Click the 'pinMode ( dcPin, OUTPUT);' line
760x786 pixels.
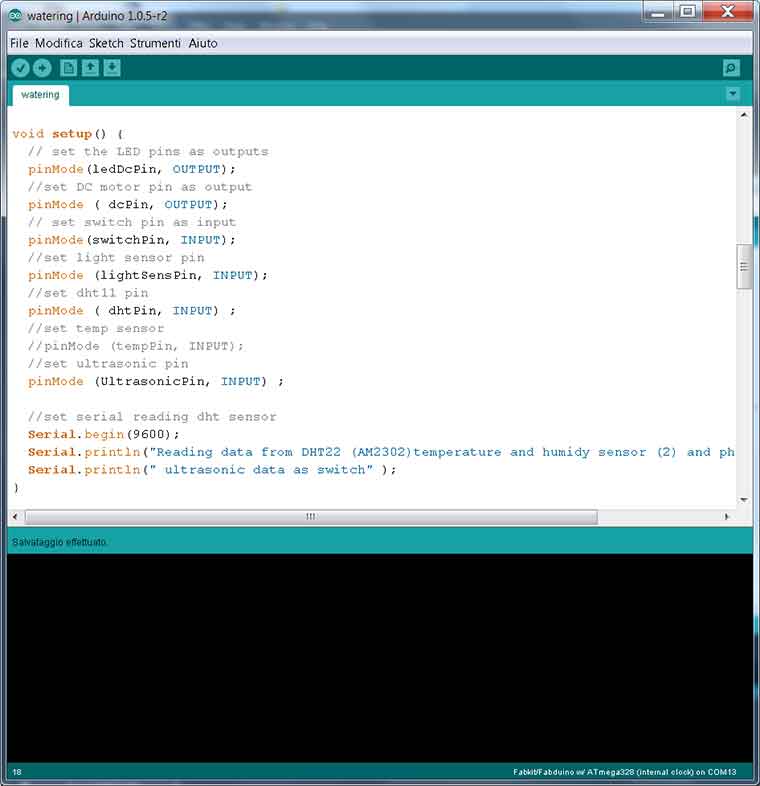(128, 205)
